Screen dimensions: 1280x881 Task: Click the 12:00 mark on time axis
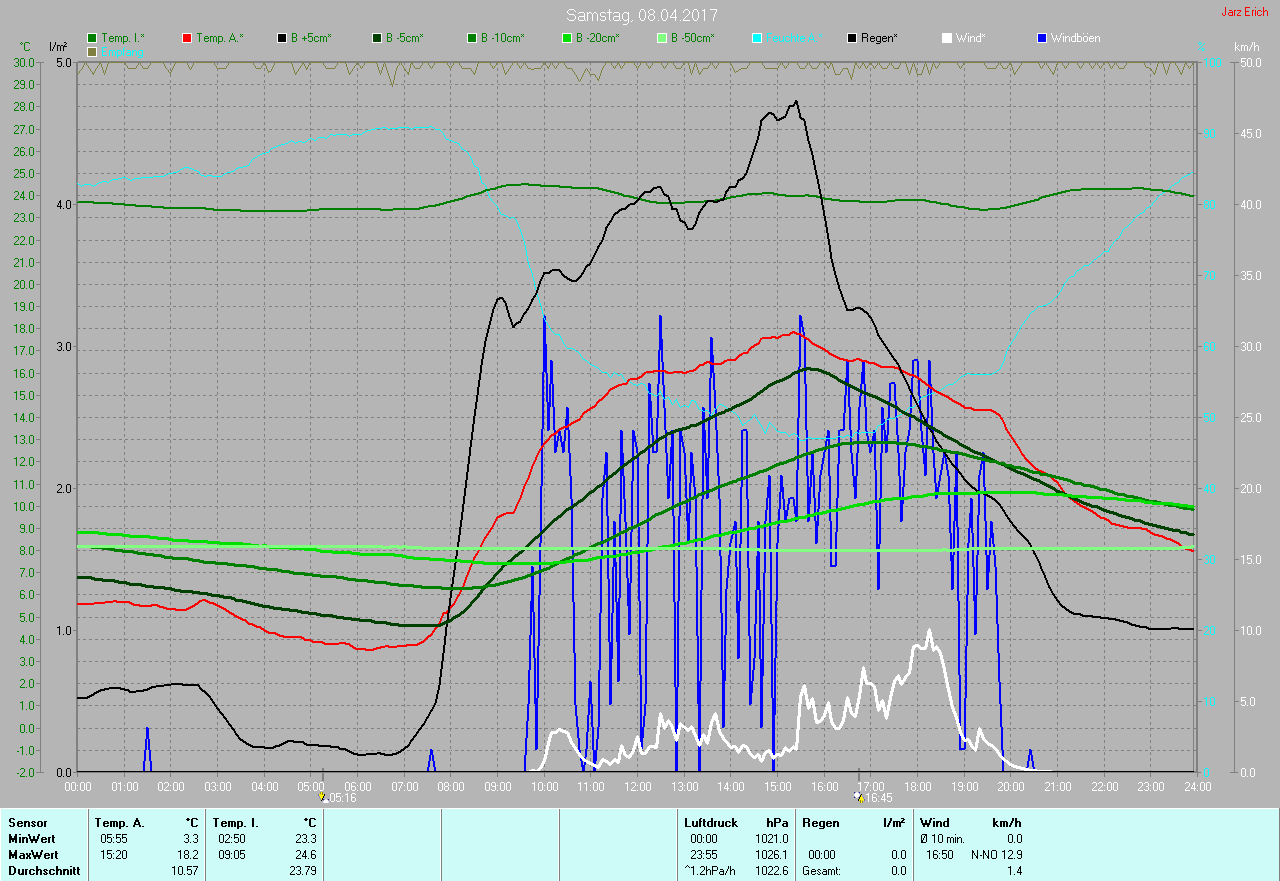(x=638, y=787)
